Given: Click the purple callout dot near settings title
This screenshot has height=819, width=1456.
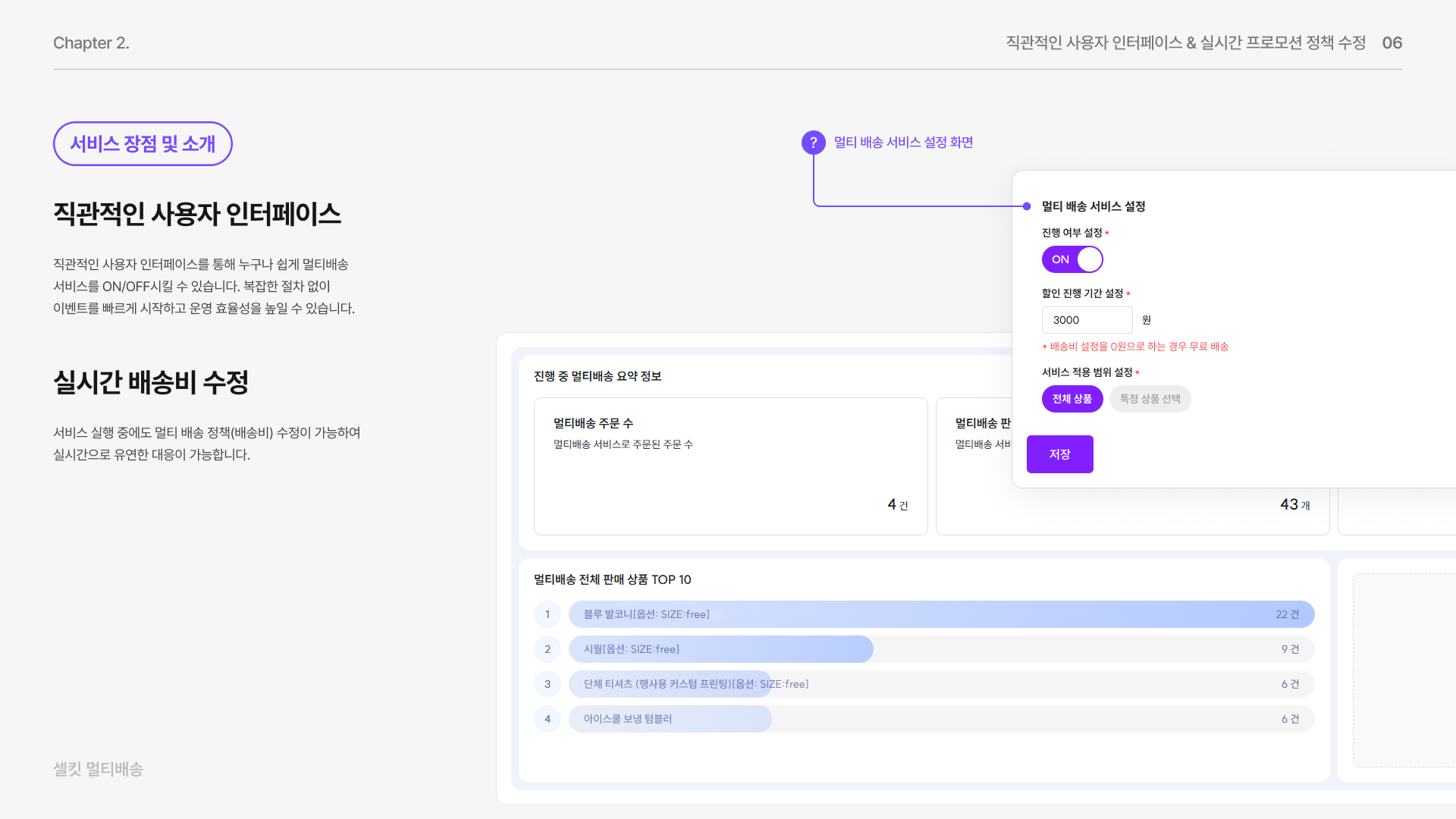Looking at the screenshot, I should (x=1027, y=206).
